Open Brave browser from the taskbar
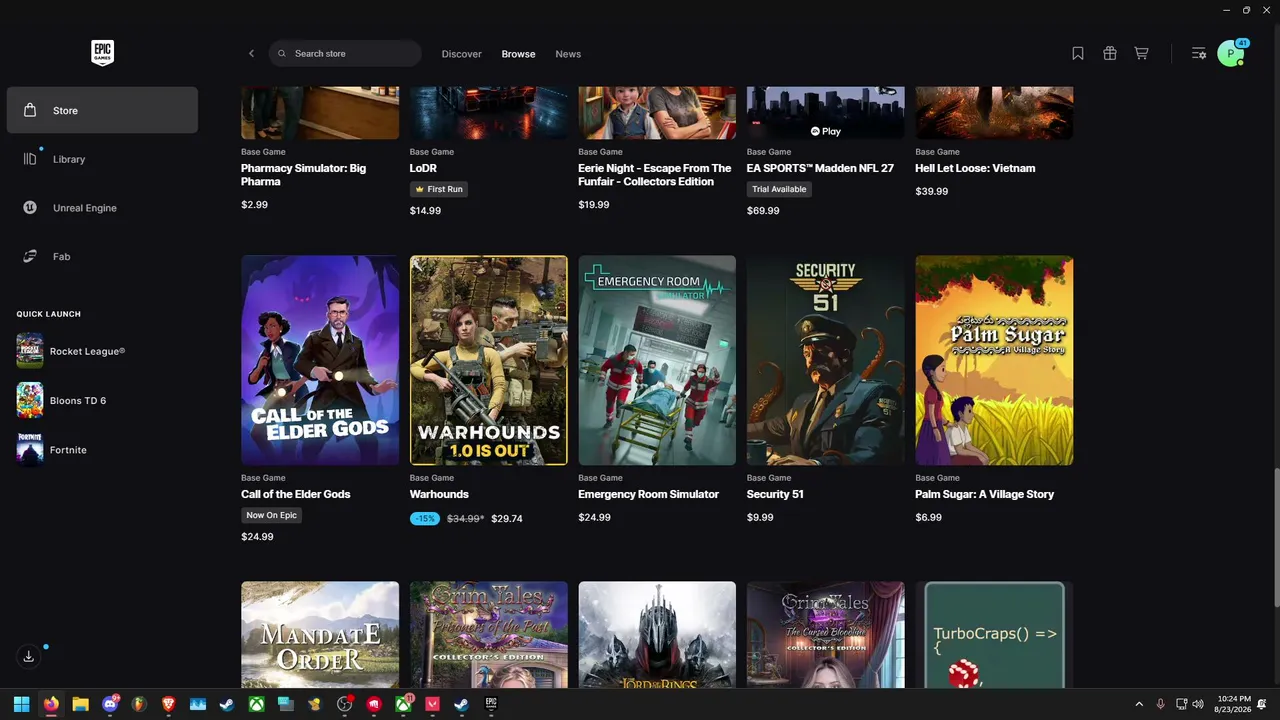 click(x=168, y=704)
